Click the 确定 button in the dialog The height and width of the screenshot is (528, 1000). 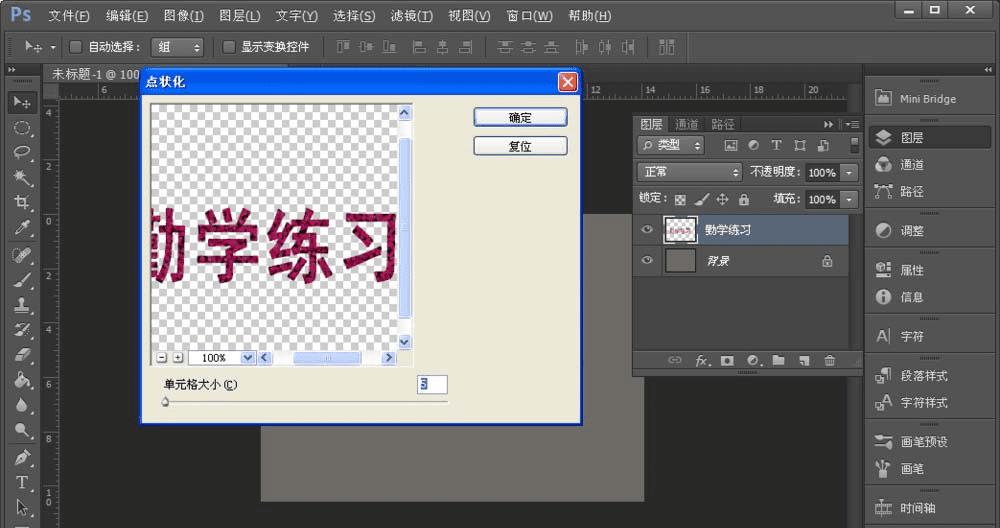(x=520, y=117)
